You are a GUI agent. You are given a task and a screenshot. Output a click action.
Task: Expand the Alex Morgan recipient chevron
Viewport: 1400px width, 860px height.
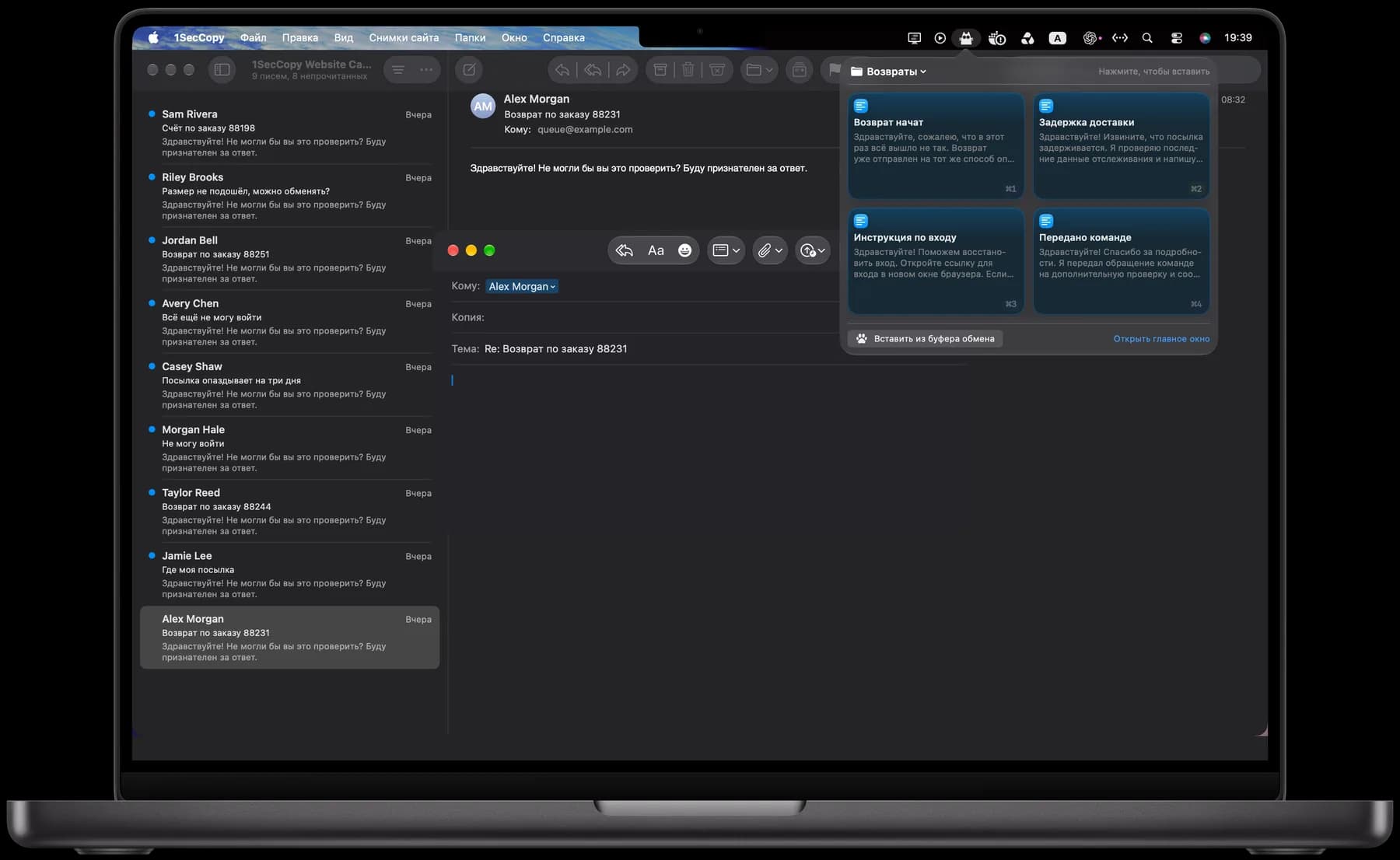(x=553, y=287)
